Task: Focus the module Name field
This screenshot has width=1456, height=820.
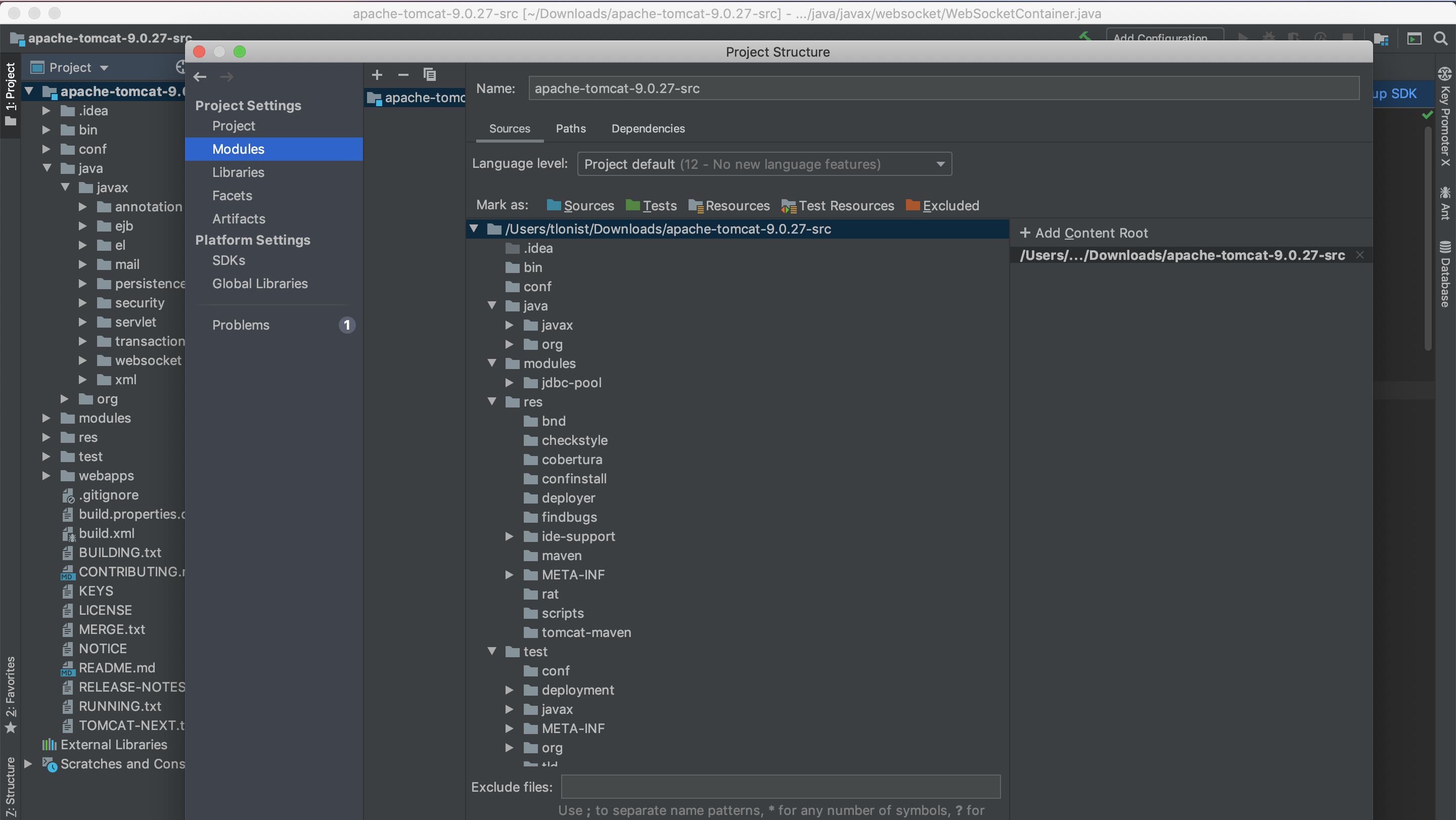Action: click(x=943, y=88)
